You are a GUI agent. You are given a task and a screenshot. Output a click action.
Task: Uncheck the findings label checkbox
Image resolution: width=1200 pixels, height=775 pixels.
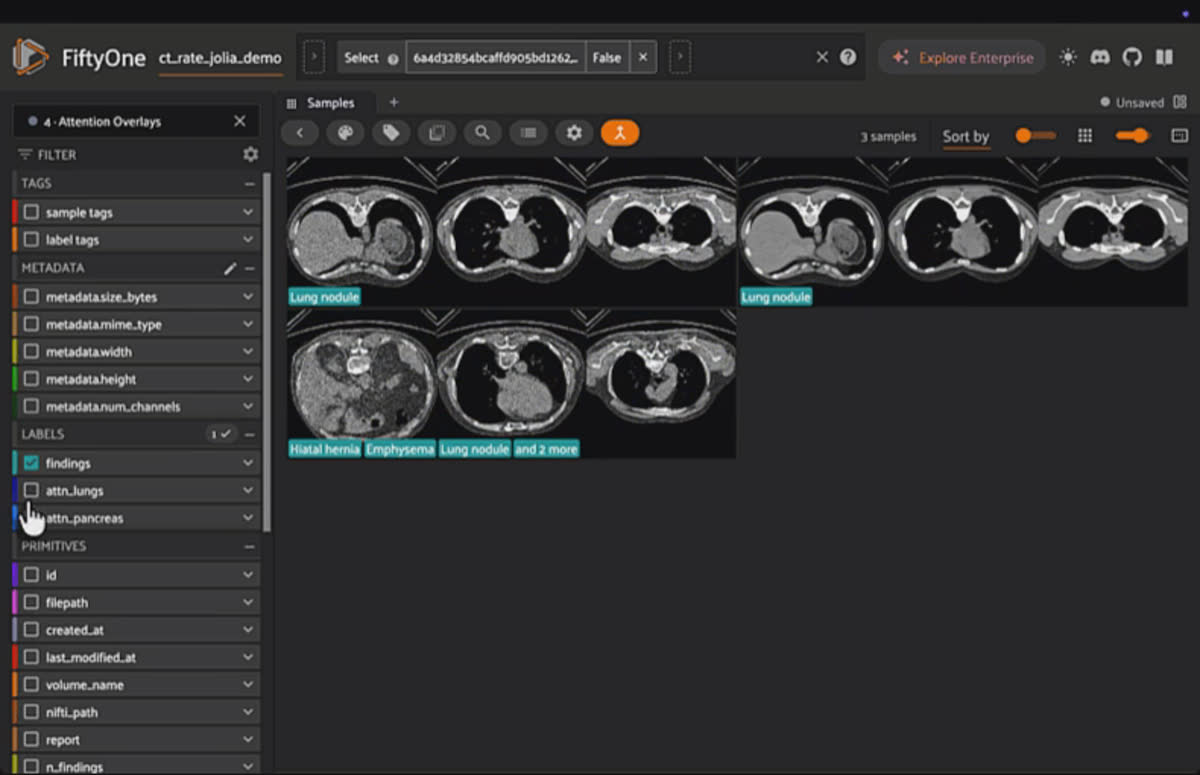32,463
